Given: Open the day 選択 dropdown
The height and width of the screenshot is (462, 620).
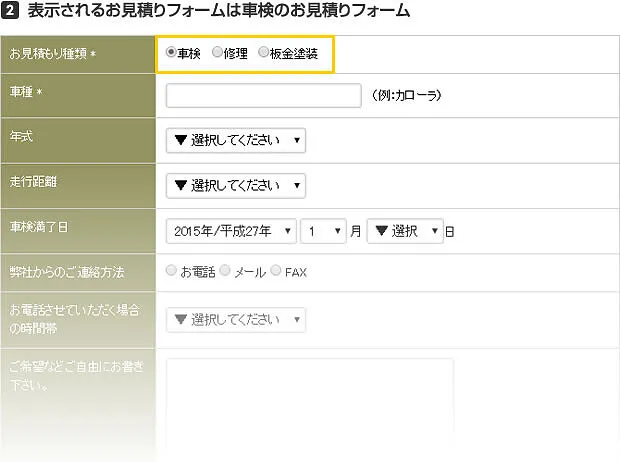Looking at the screenshot, I should (405, 231).
